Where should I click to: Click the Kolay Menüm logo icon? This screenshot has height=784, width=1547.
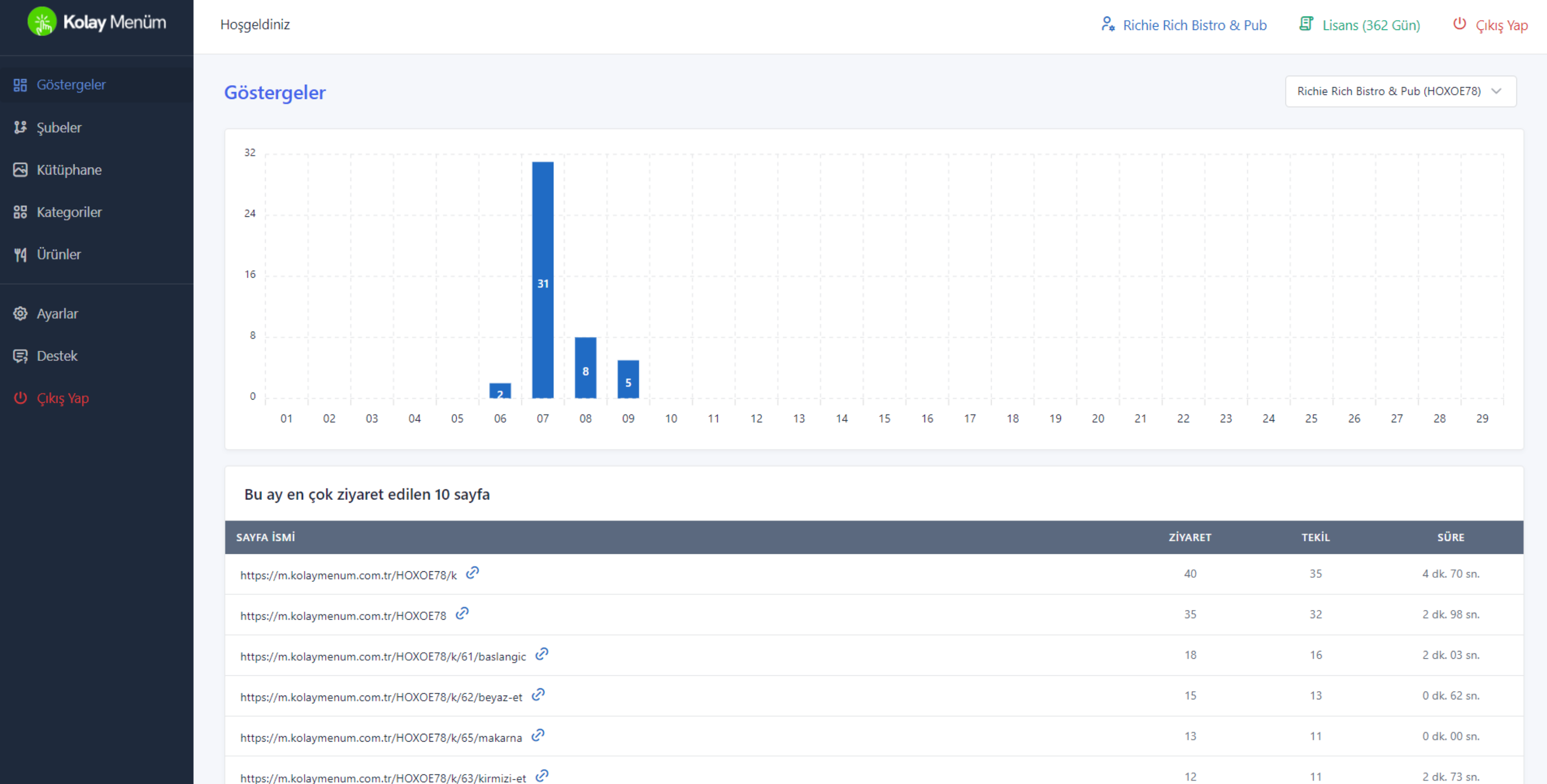(42, 22)
